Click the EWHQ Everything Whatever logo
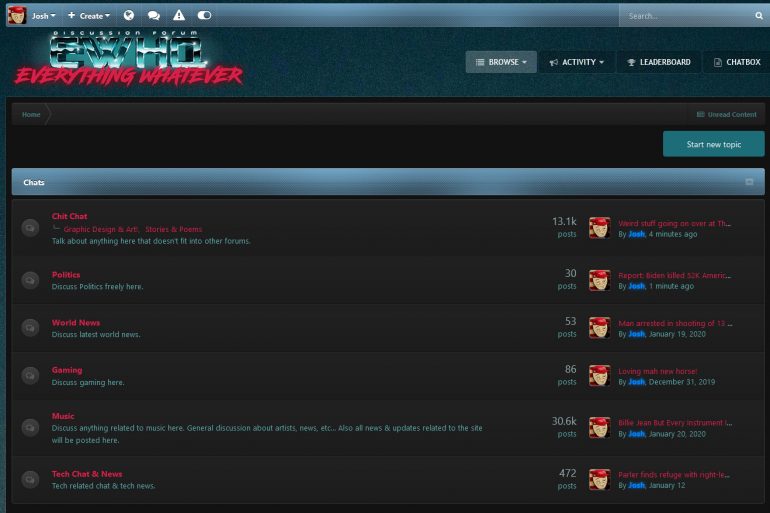This screenshot has width=770, height=513. tap(128, 59)
